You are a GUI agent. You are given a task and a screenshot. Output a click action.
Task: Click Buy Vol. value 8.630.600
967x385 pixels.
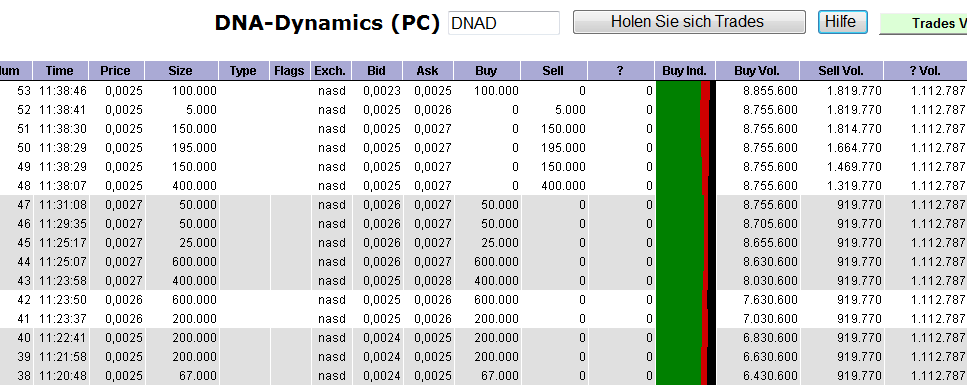tap(770, 262)
